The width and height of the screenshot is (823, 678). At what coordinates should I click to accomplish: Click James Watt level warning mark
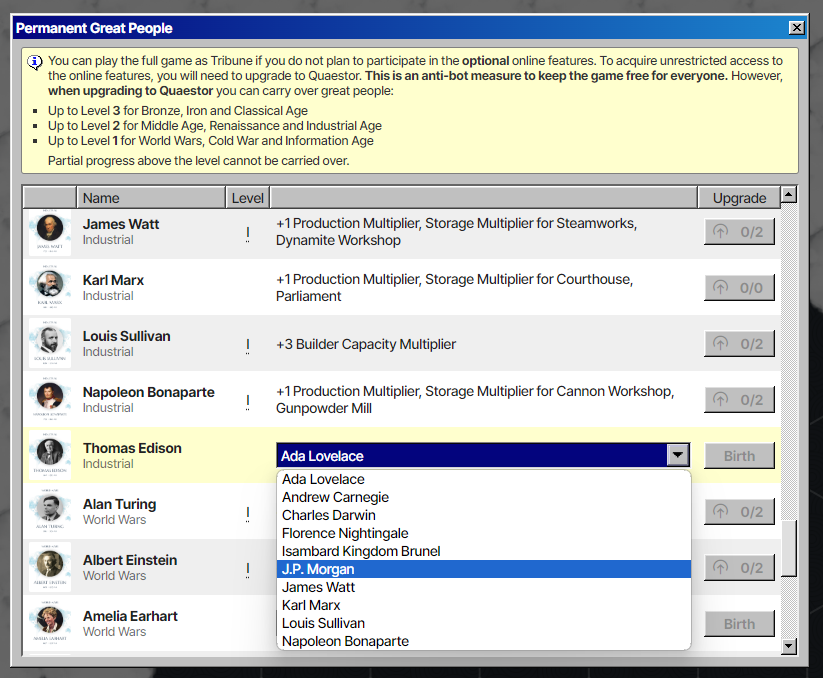coord(248,234)
